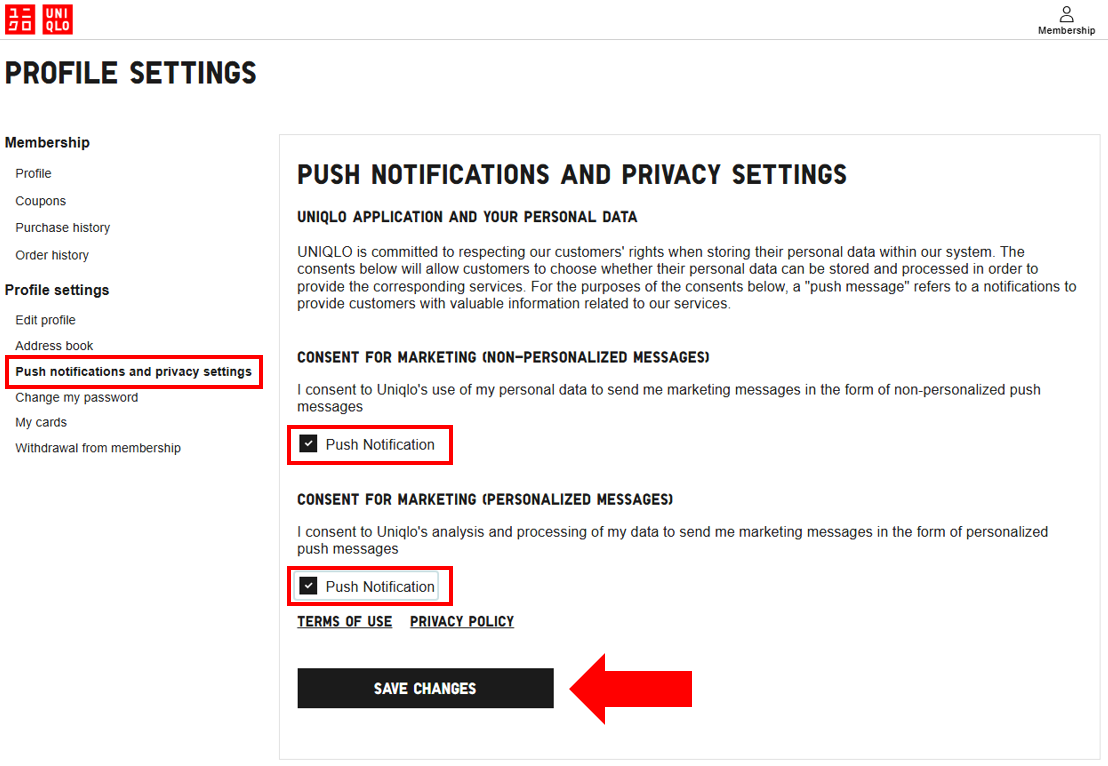Image resolution: width=1108 pixels, height=766 pixels.
Task: Open the Membership account icon
Action: click(x=1066, y=14)
